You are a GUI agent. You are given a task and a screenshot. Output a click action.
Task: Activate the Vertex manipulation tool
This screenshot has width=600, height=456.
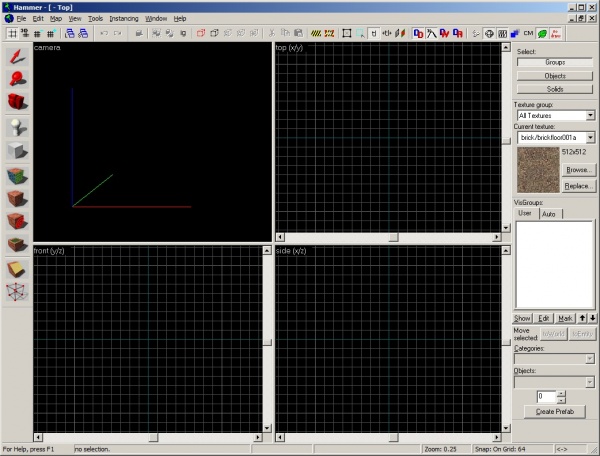pyautogui.click(x=17, y=292)
